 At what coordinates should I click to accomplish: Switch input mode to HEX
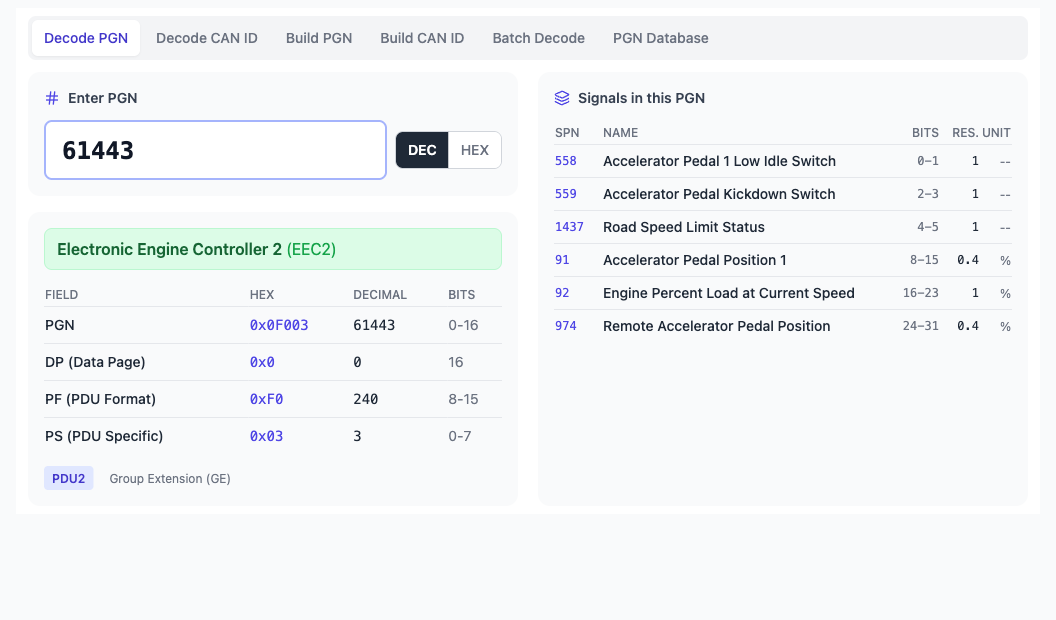coord(475,149)
